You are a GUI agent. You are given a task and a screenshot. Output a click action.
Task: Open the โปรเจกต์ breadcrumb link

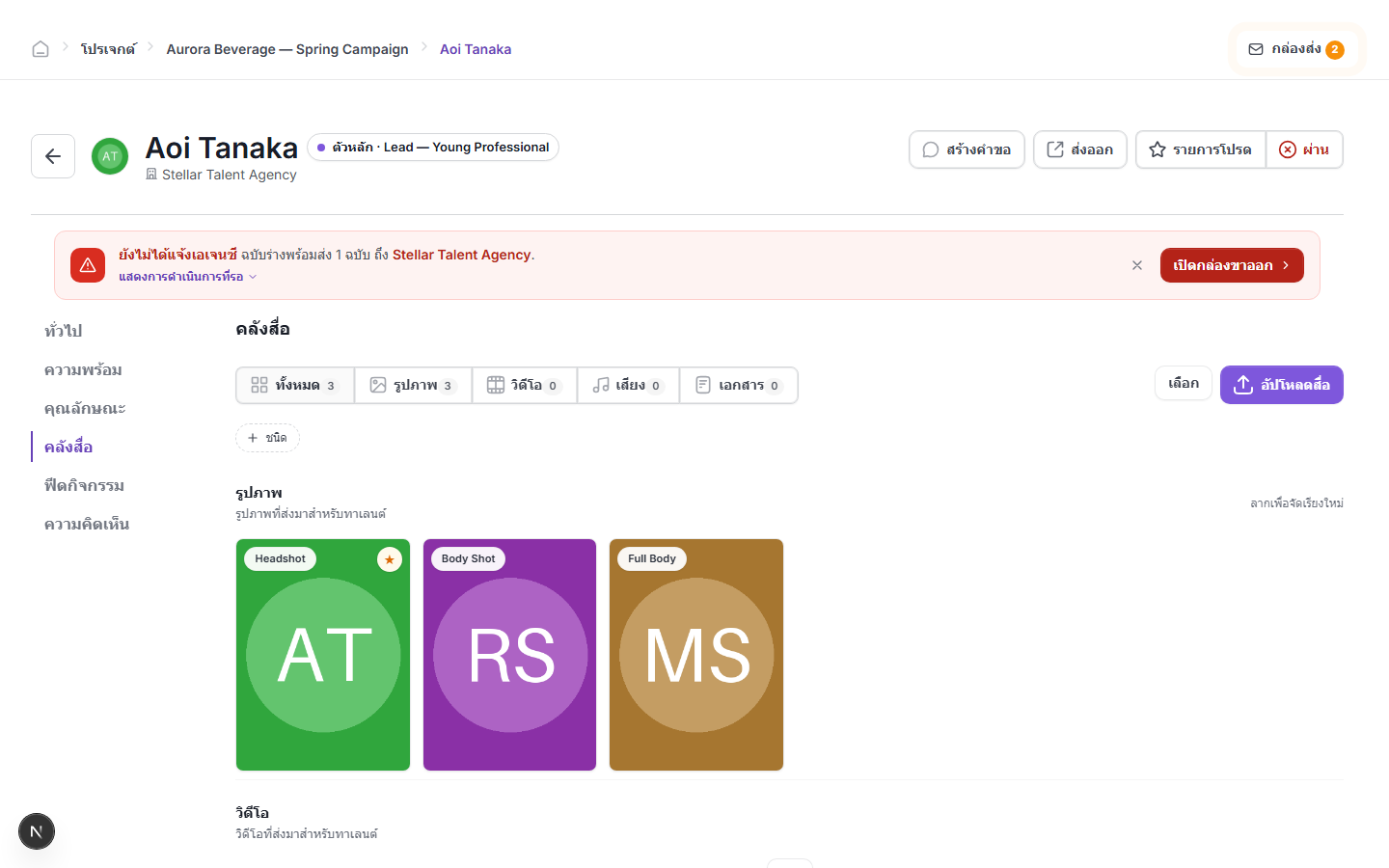click(108, 49)
